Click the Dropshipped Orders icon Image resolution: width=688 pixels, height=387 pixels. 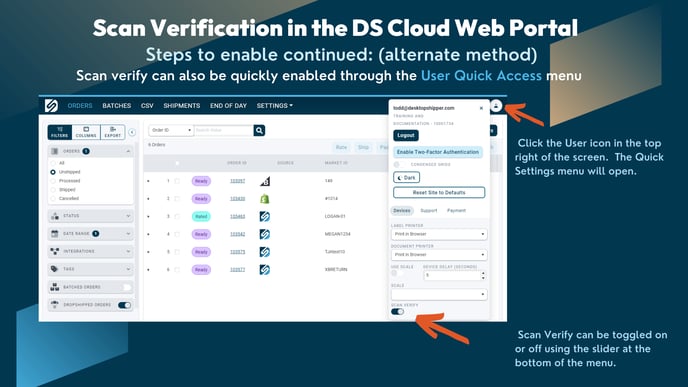[55, 305]
